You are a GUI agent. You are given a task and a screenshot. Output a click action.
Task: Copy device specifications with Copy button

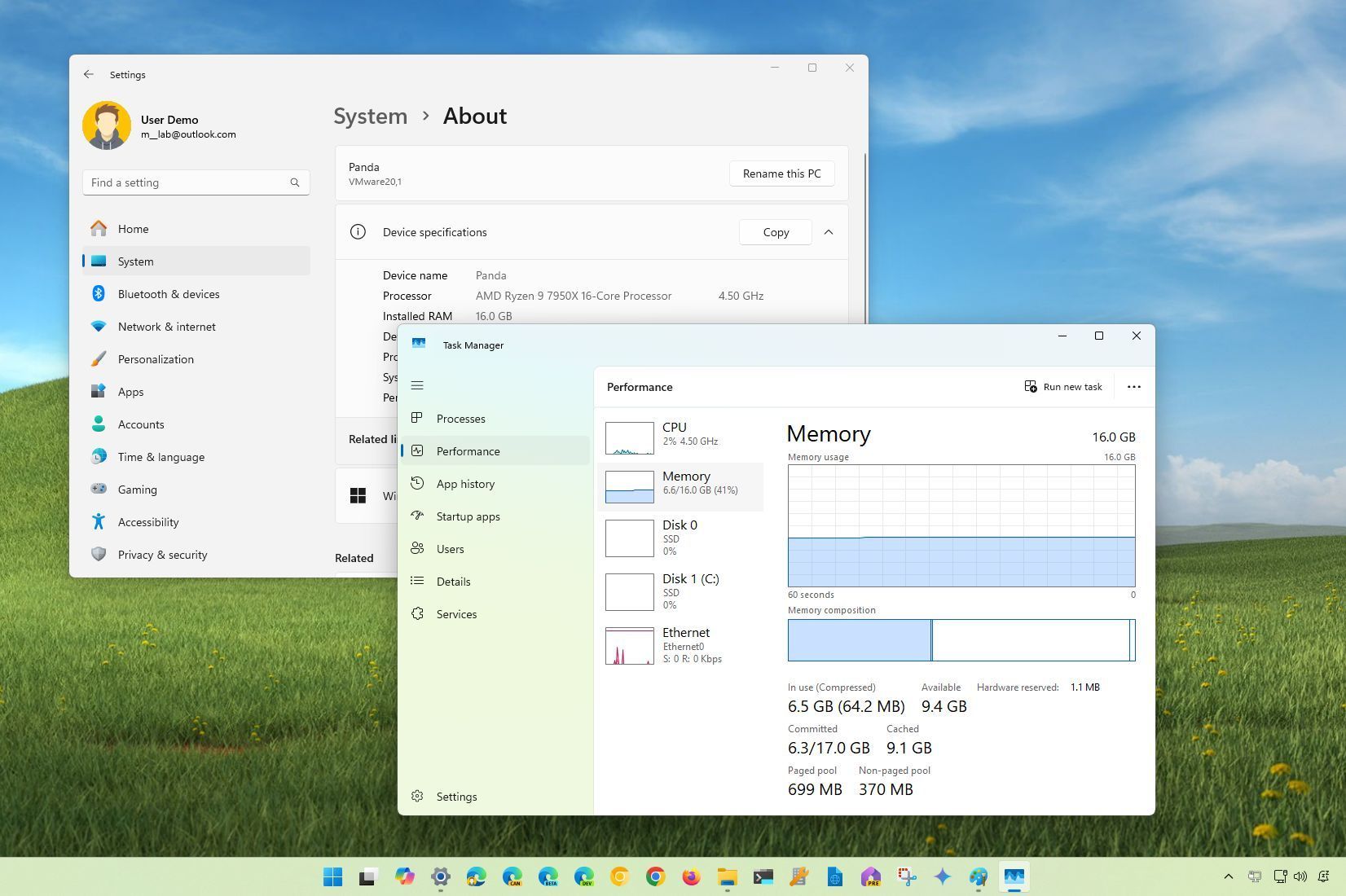775,232
